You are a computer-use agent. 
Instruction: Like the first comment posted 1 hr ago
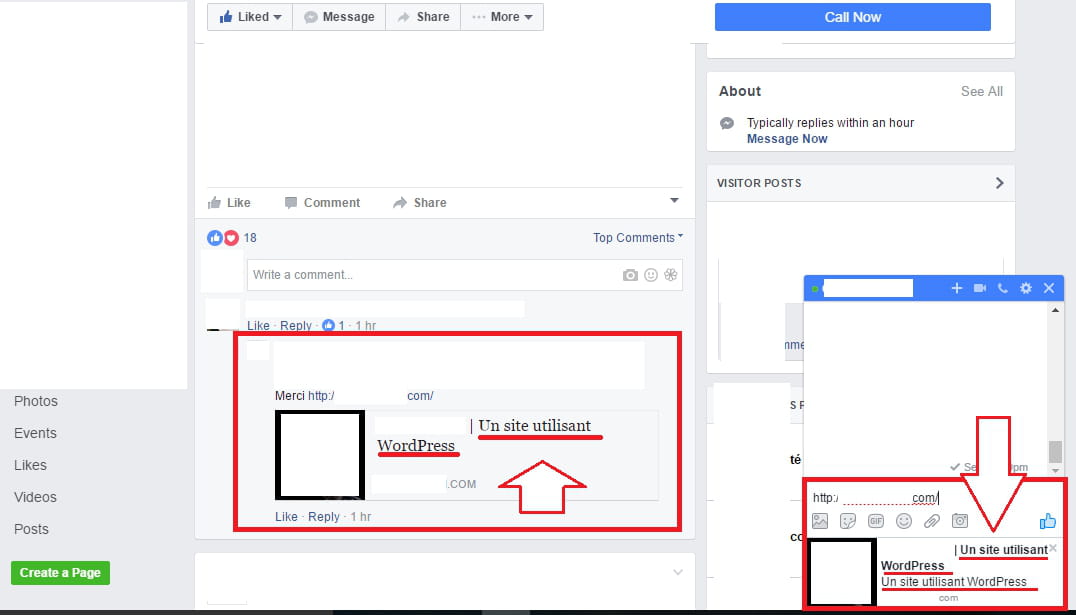tap(258, 325)
